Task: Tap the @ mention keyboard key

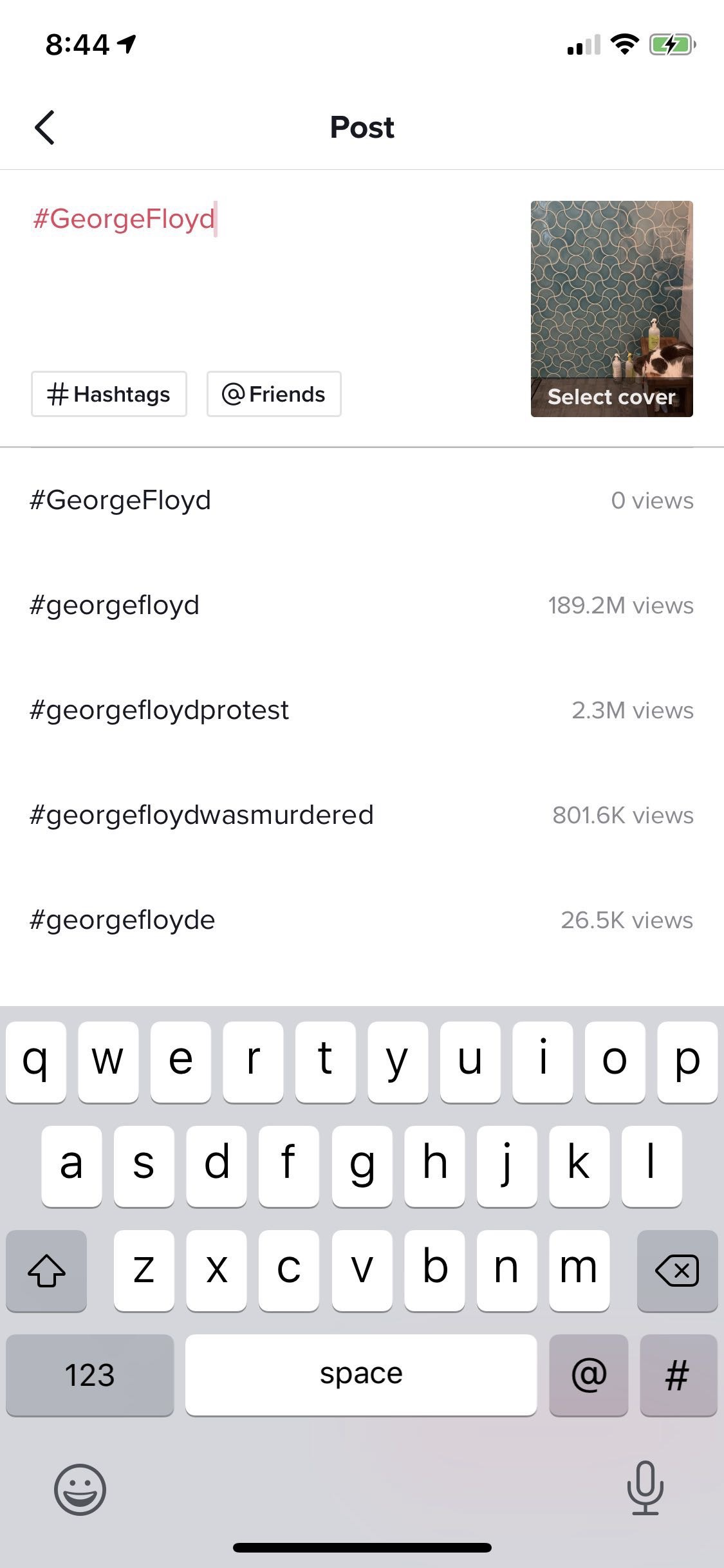Action: 588,1375
